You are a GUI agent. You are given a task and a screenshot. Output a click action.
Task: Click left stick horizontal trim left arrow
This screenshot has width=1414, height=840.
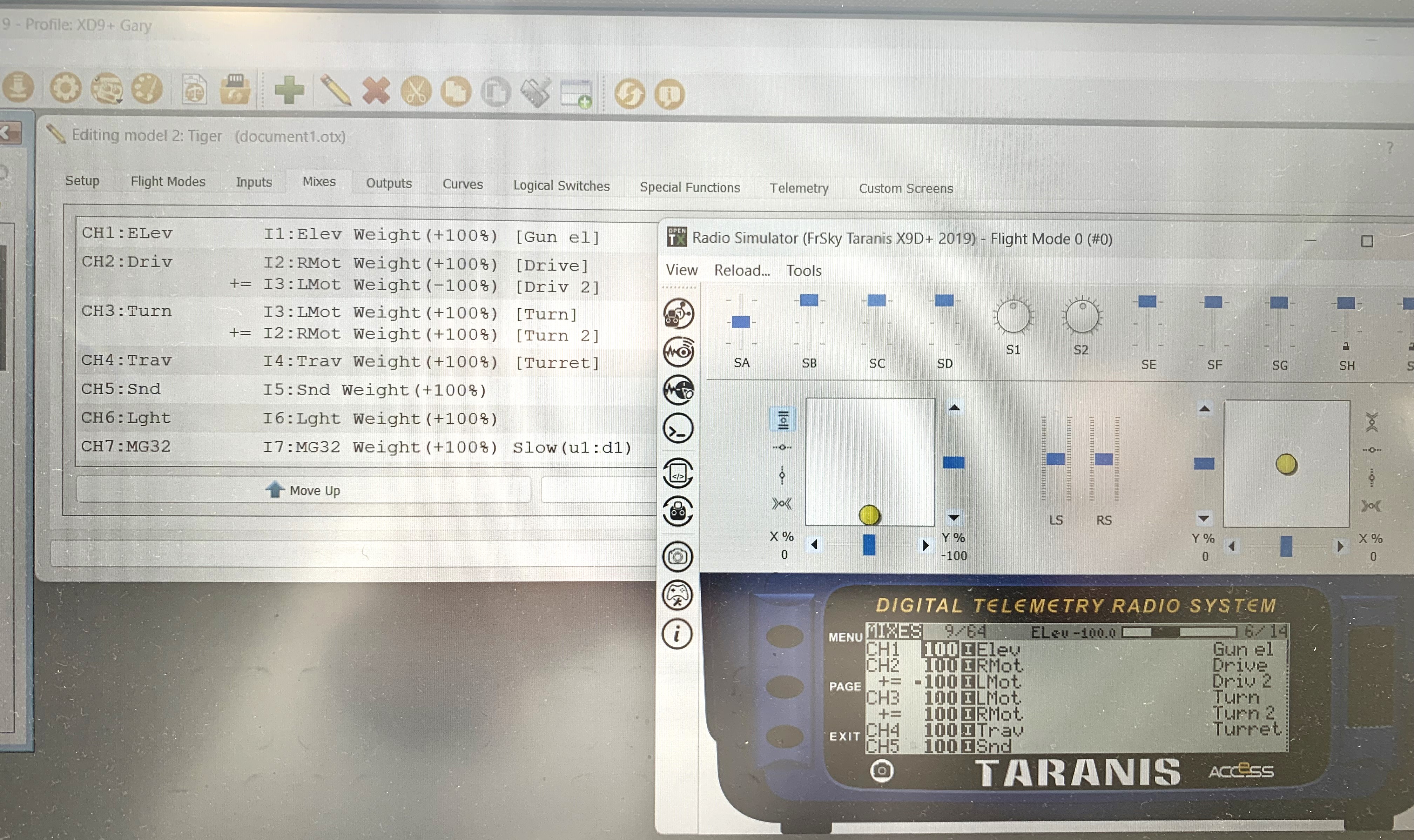(814, 545)
